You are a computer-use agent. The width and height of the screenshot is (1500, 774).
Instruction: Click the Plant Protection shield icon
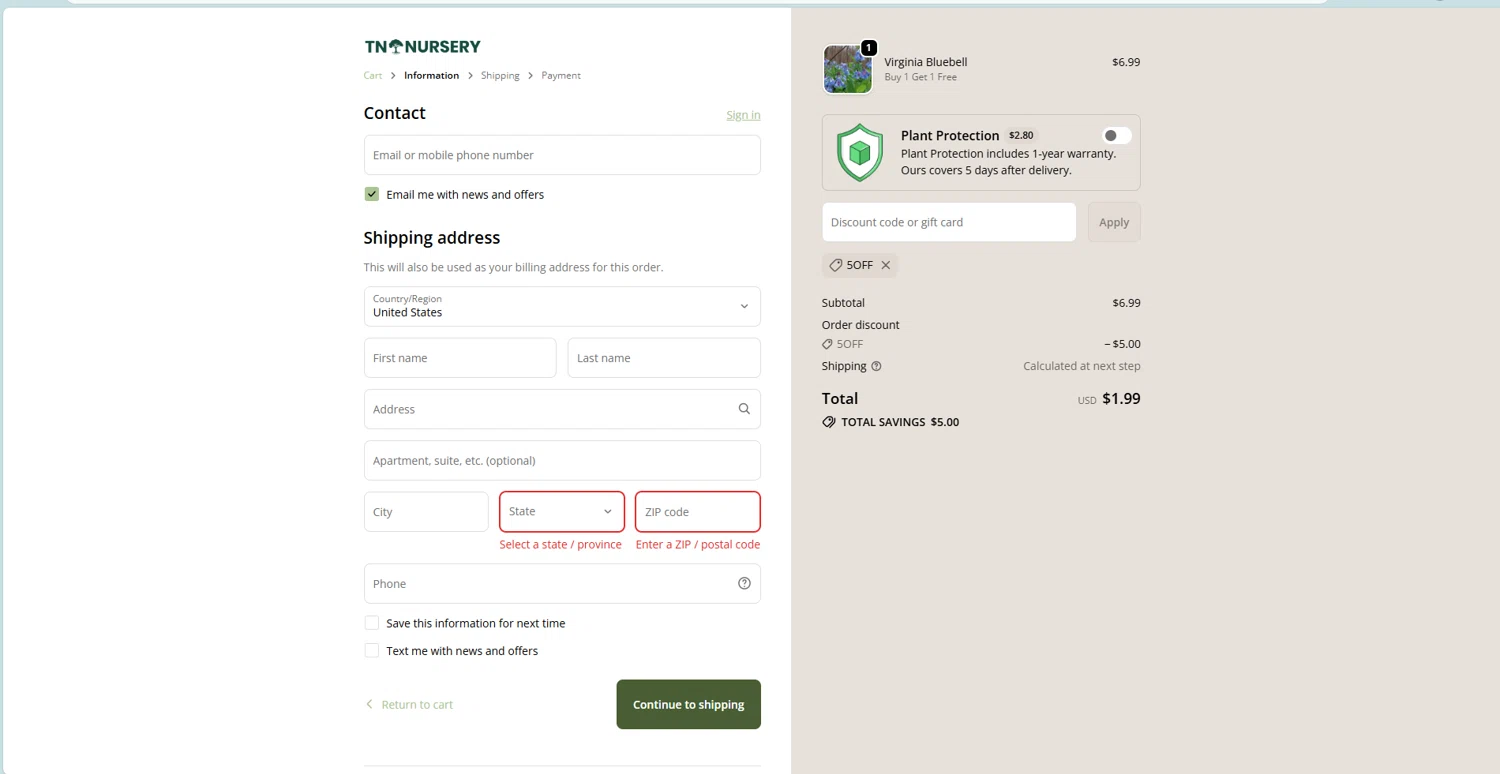pyautogui.click(x=860, y=153)
